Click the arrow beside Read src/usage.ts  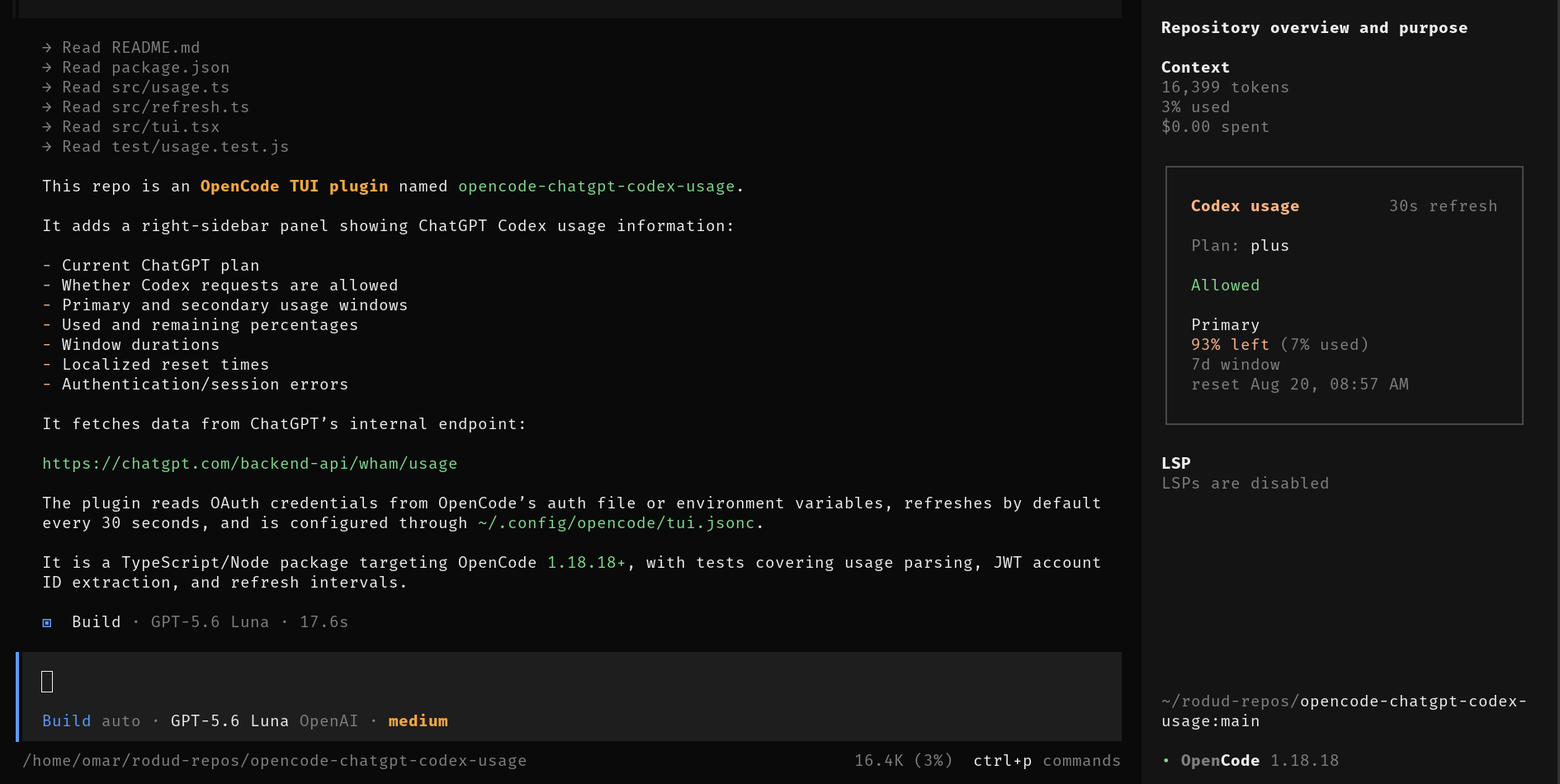coord(47,87)
